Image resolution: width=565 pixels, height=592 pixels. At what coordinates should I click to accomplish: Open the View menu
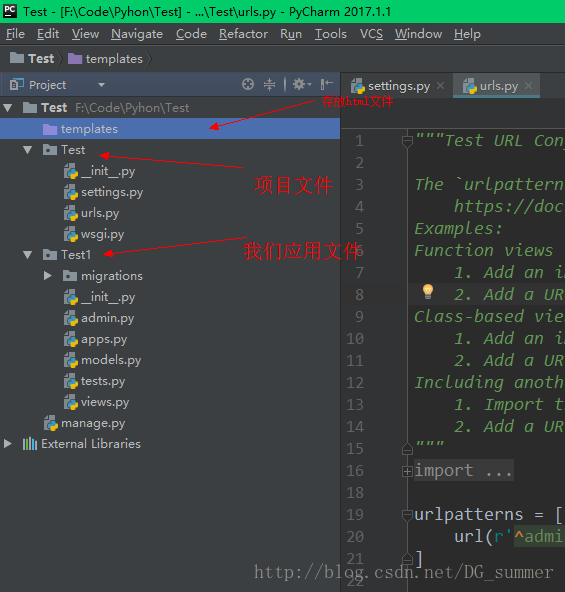(x=85, y=34)
